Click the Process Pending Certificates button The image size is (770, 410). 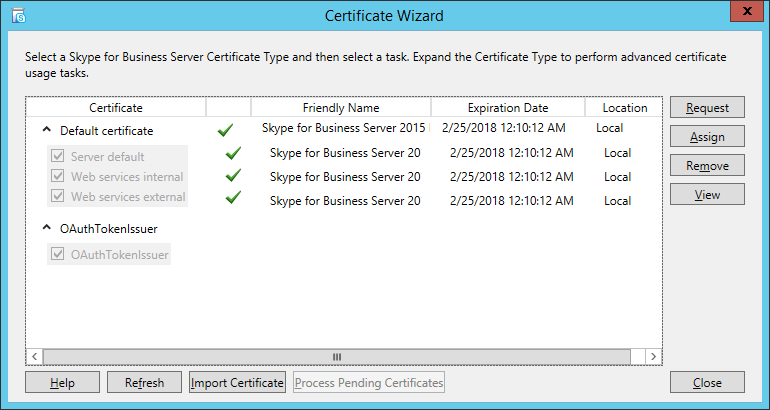pyautogui.click(x=369, y=382)
